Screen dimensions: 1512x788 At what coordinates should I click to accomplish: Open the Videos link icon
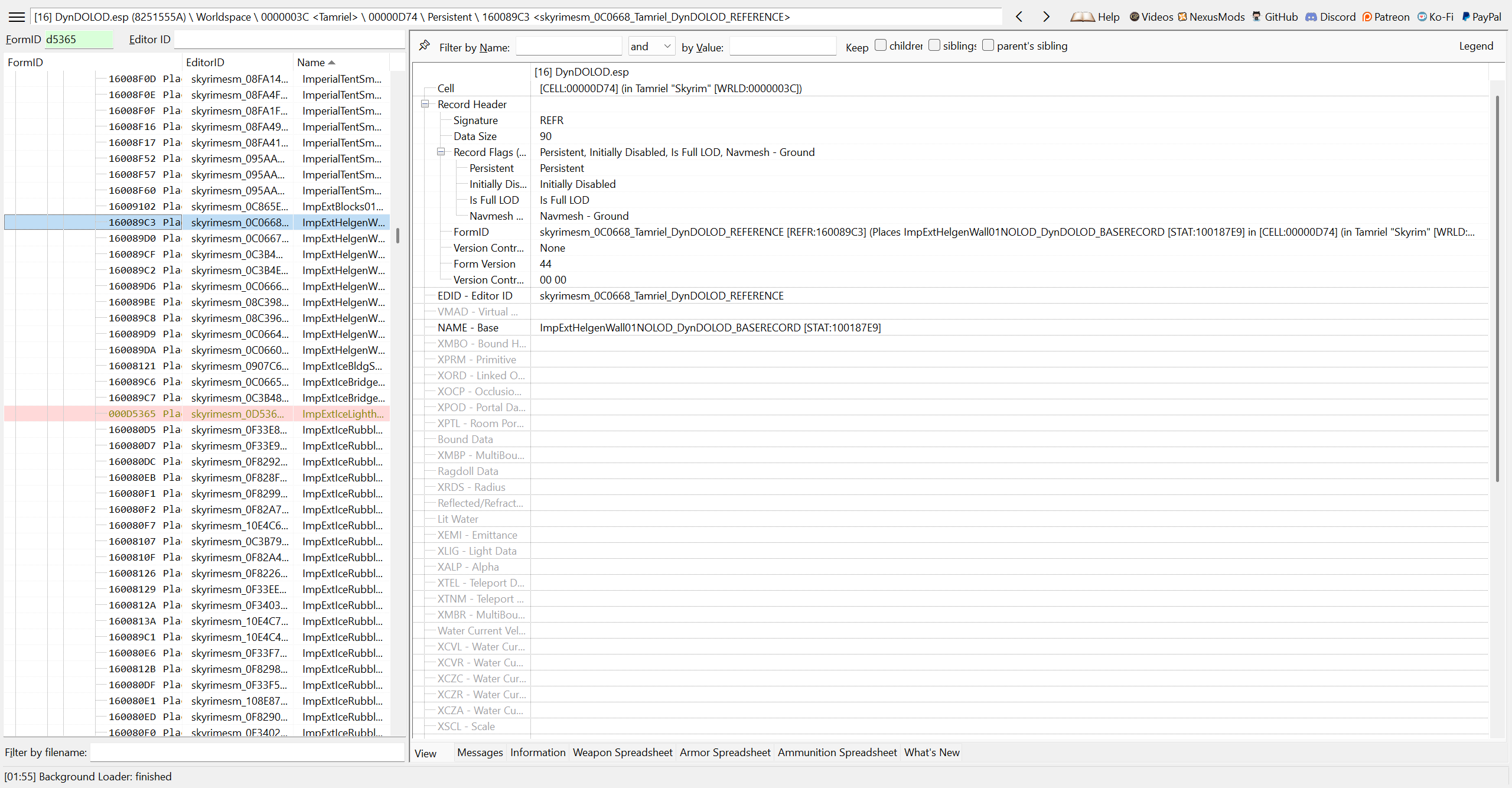[x=1134, y=17]
